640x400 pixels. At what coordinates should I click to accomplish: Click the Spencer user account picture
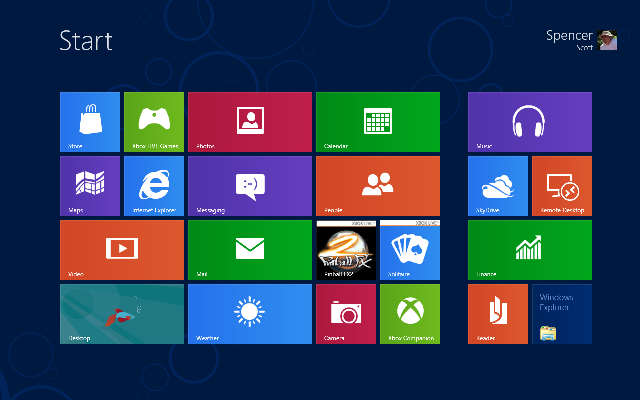pyautogui.click(x=608, y=39)
